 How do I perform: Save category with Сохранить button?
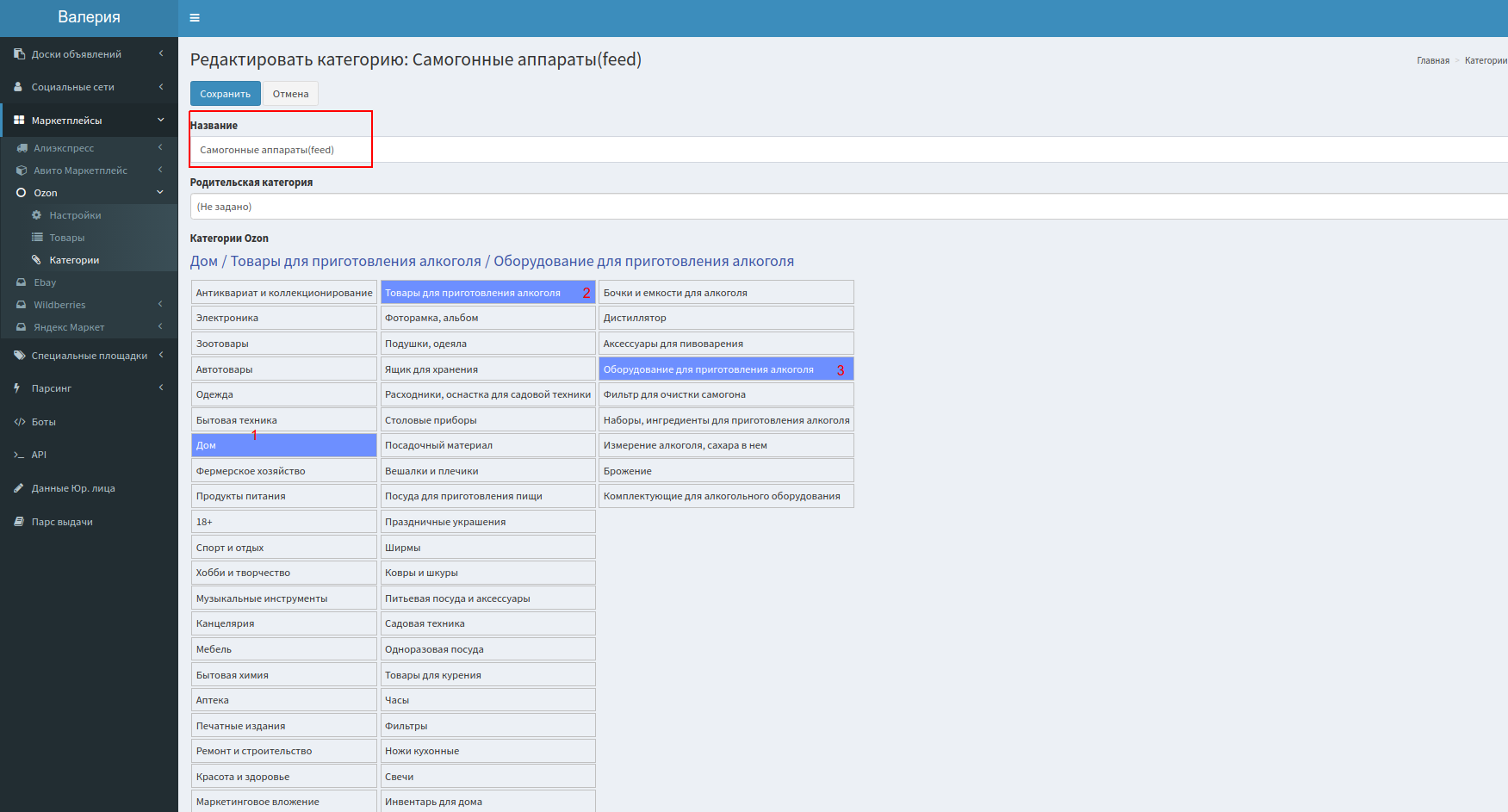pyautogui.click(x=226, y=94)
